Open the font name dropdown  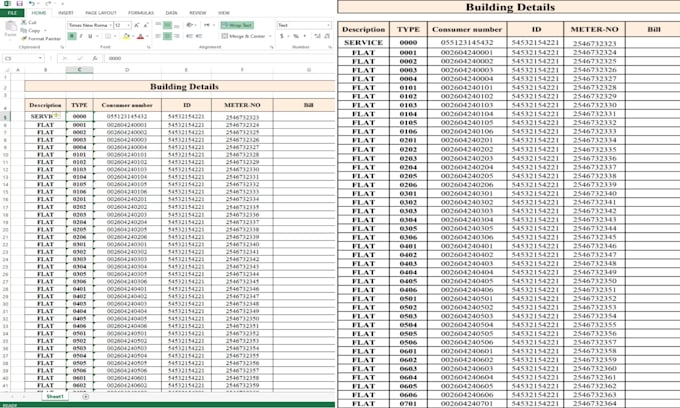point(110,25)
